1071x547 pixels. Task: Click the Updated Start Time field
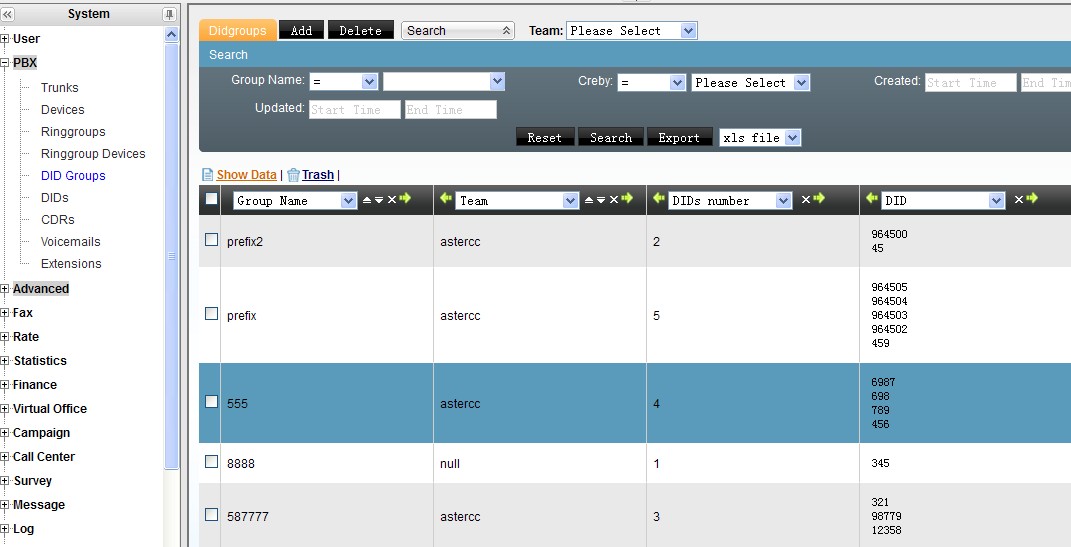tap(354, 110)
